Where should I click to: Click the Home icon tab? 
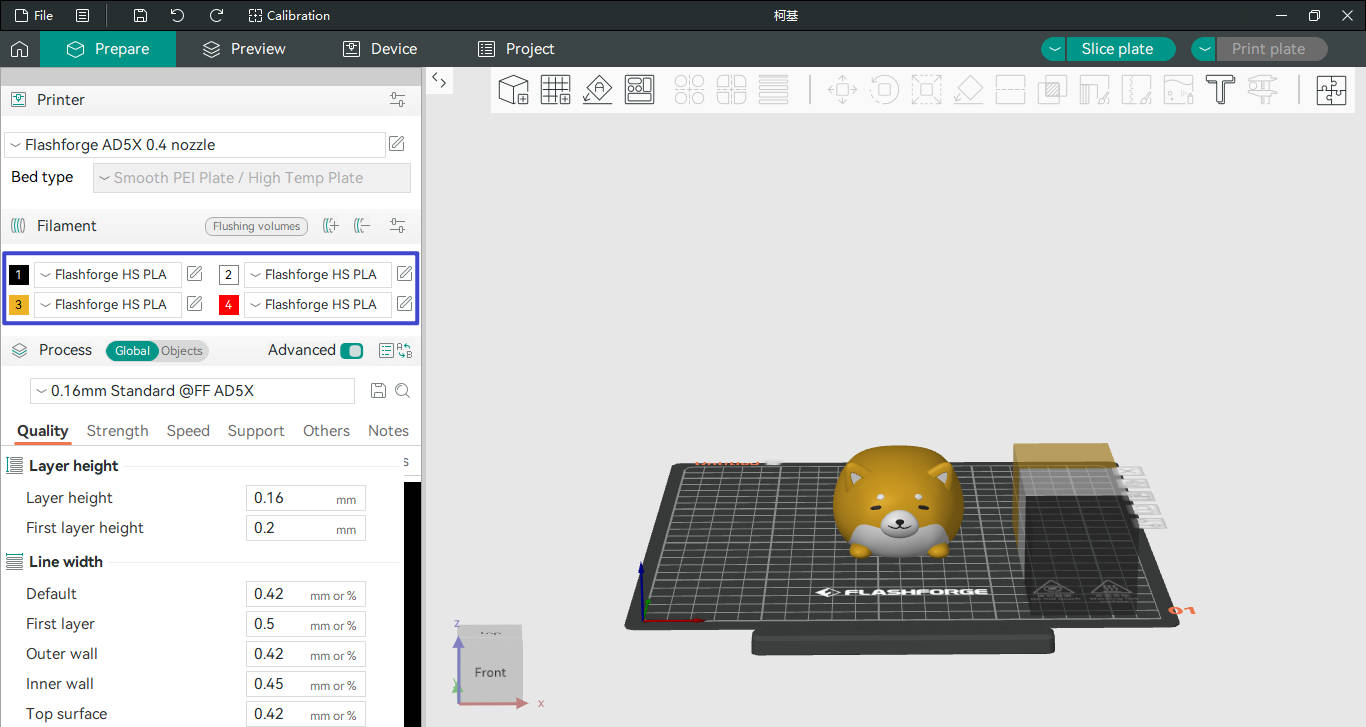[19, 49]
